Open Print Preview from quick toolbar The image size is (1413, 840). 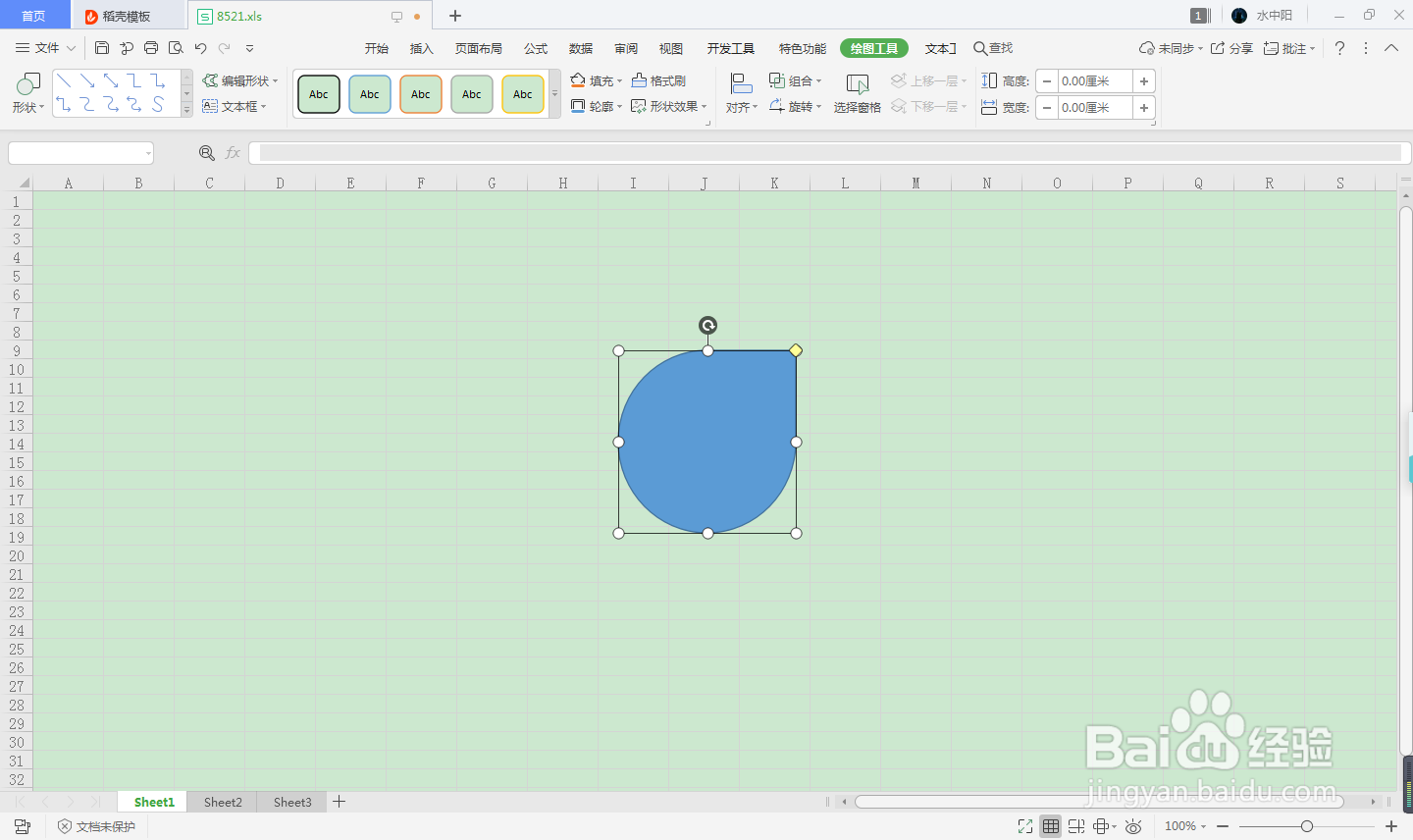coord(176,48)
